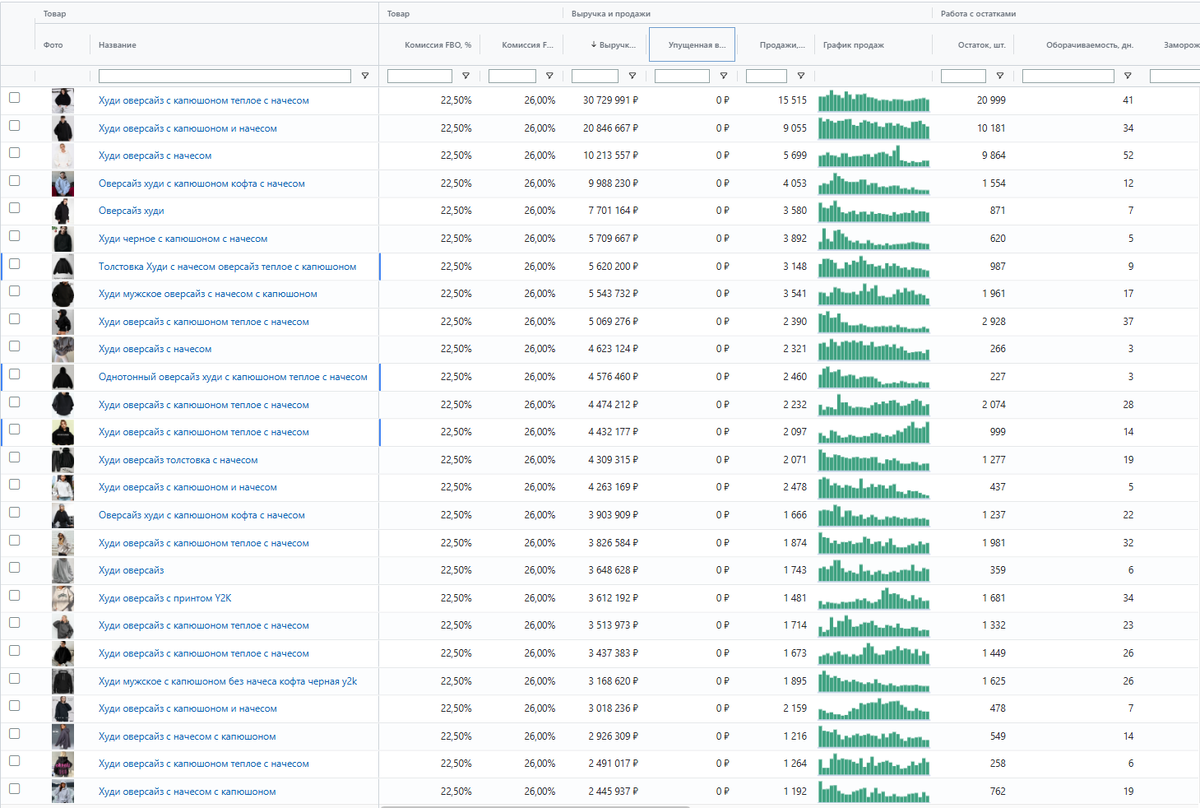Open filter funnel for Продажи column

(801, 76)
